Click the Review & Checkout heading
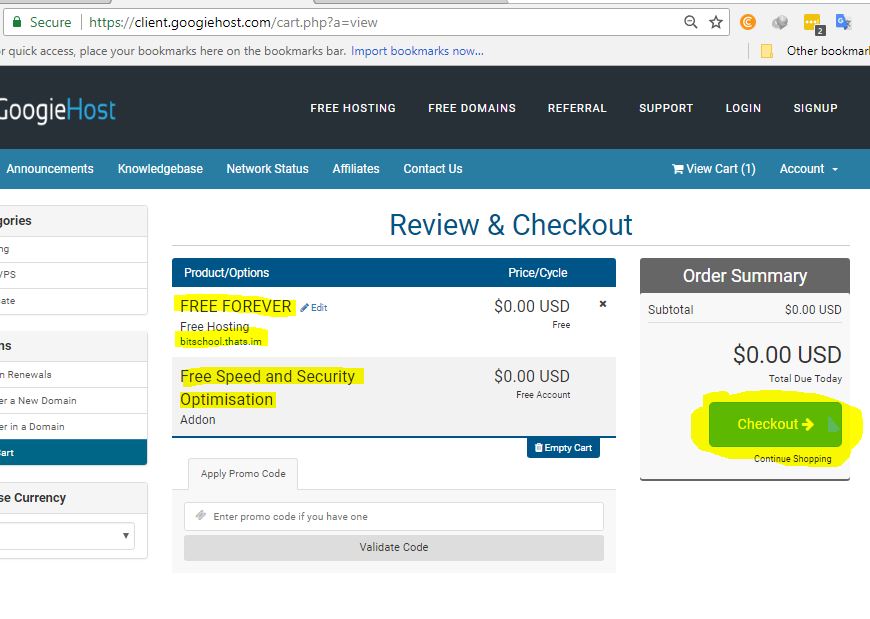The width and height of the screenshot is (870, 619). (x=510, y=225)
